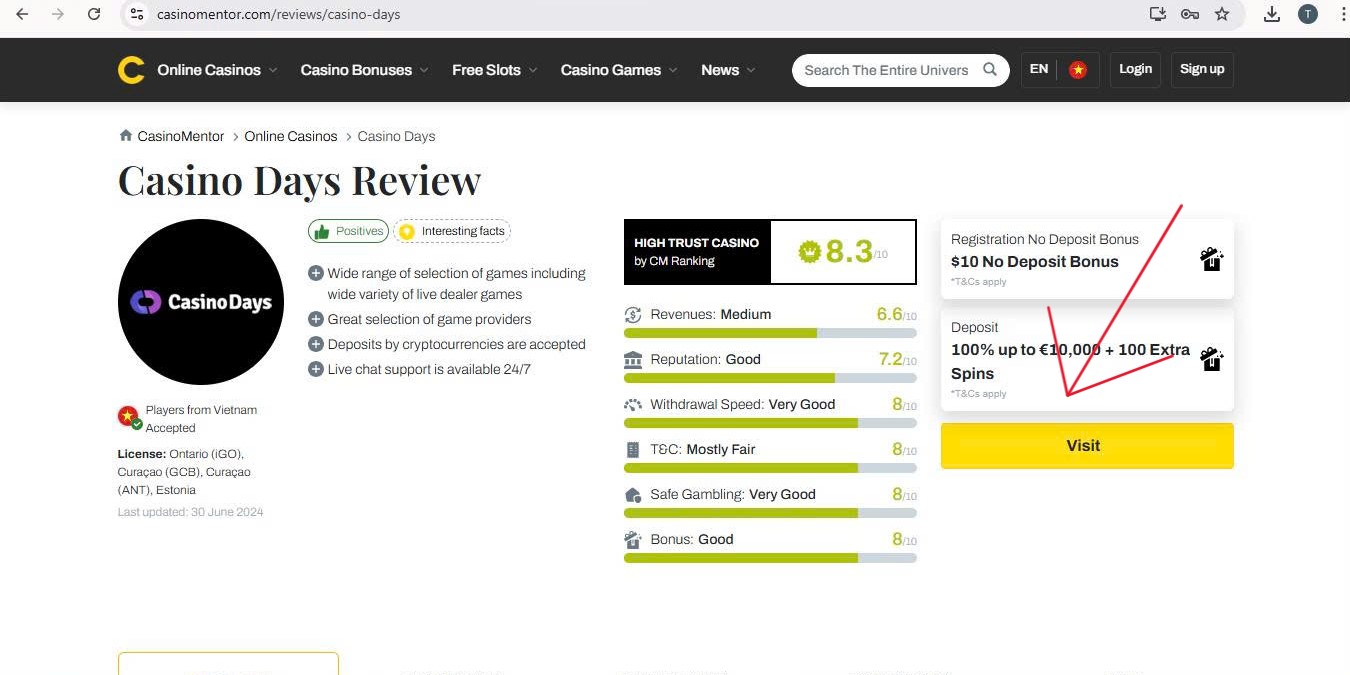Click the gift icon on Deposit bonus card
Screen dimensions: 1350x675
(x=1211, y=359)
